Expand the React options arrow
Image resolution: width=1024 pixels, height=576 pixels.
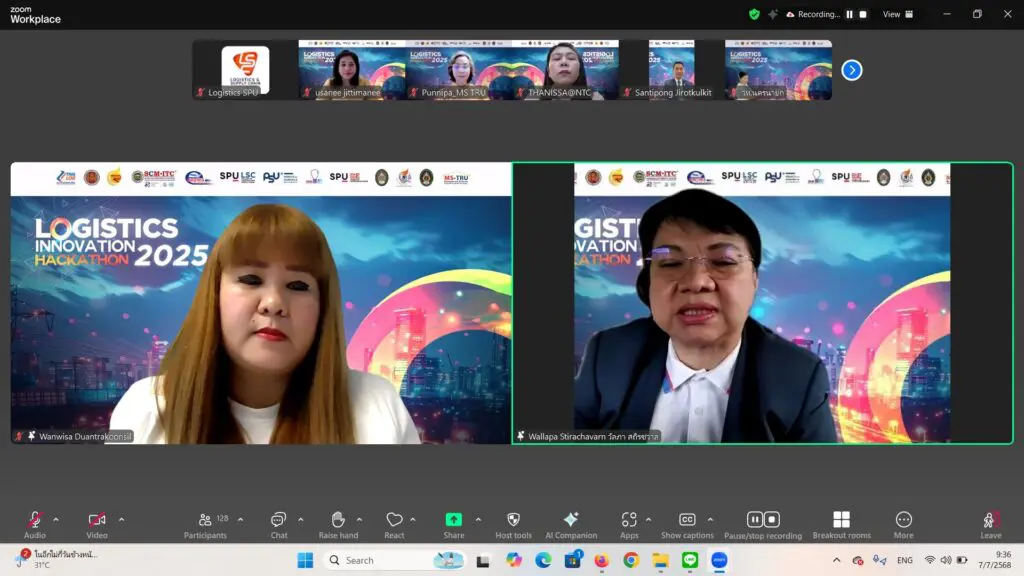click(413, 520)
